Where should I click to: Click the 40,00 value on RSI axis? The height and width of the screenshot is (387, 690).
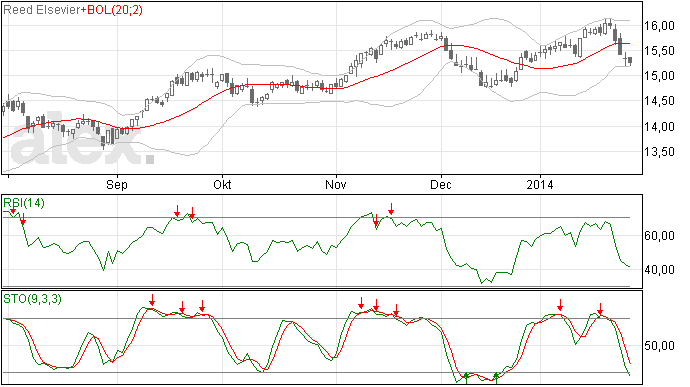pyautogui.click(x=659, y=269)
